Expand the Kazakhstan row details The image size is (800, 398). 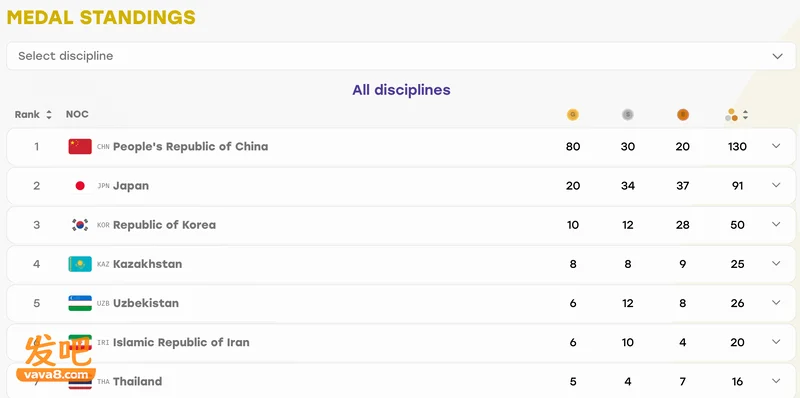click(776, 263)
